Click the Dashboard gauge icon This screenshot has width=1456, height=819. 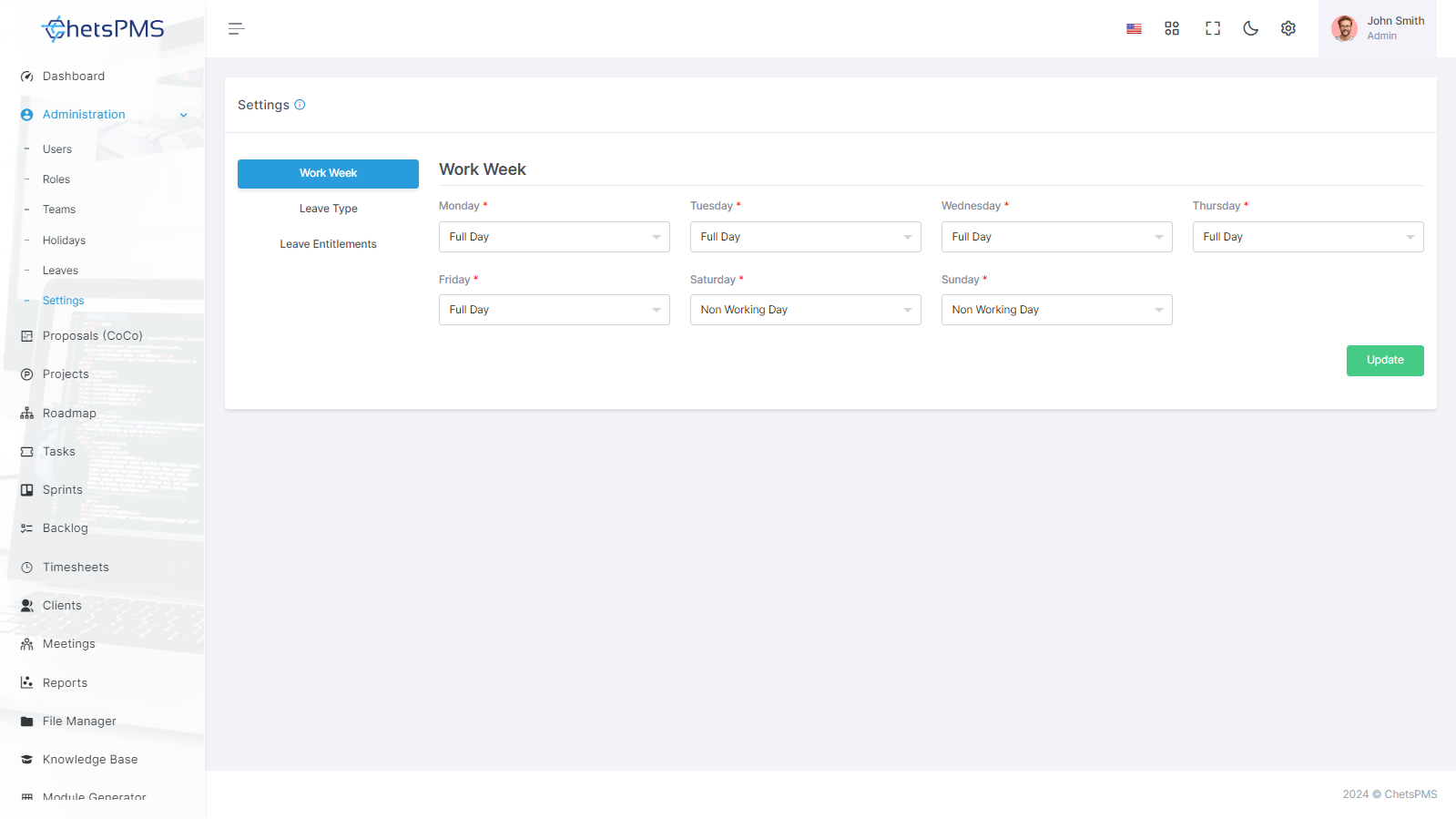pos(27,77)
